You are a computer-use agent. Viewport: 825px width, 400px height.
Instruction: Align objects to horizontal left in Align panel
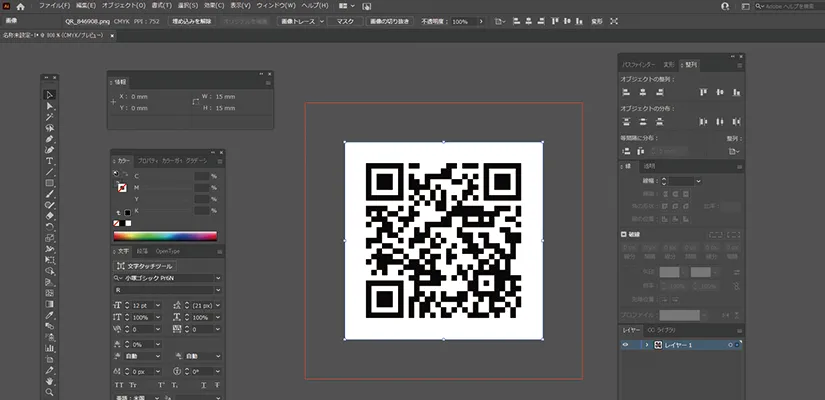(x=626, y=92)
